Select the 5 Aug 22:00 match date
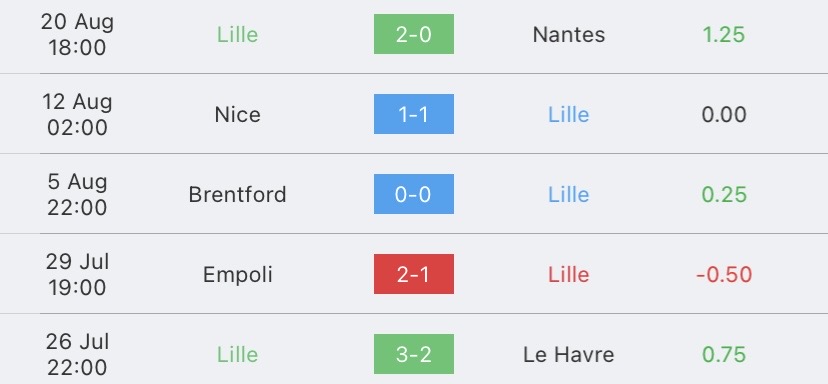 [x=77, y=194]
